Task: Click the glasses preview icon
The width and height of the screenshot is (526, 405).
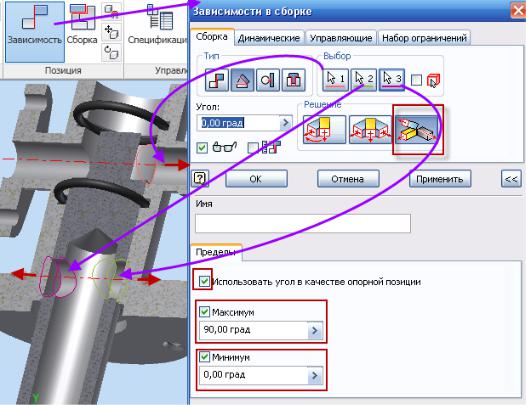Action: (225, 147)
